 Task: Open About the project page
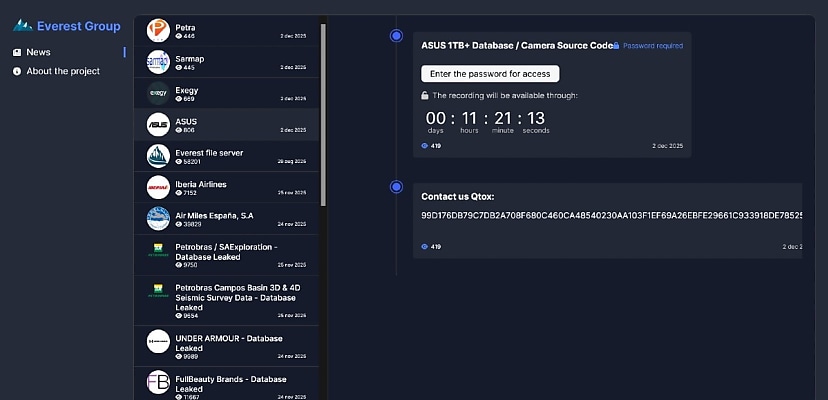[x=63, y=71]
